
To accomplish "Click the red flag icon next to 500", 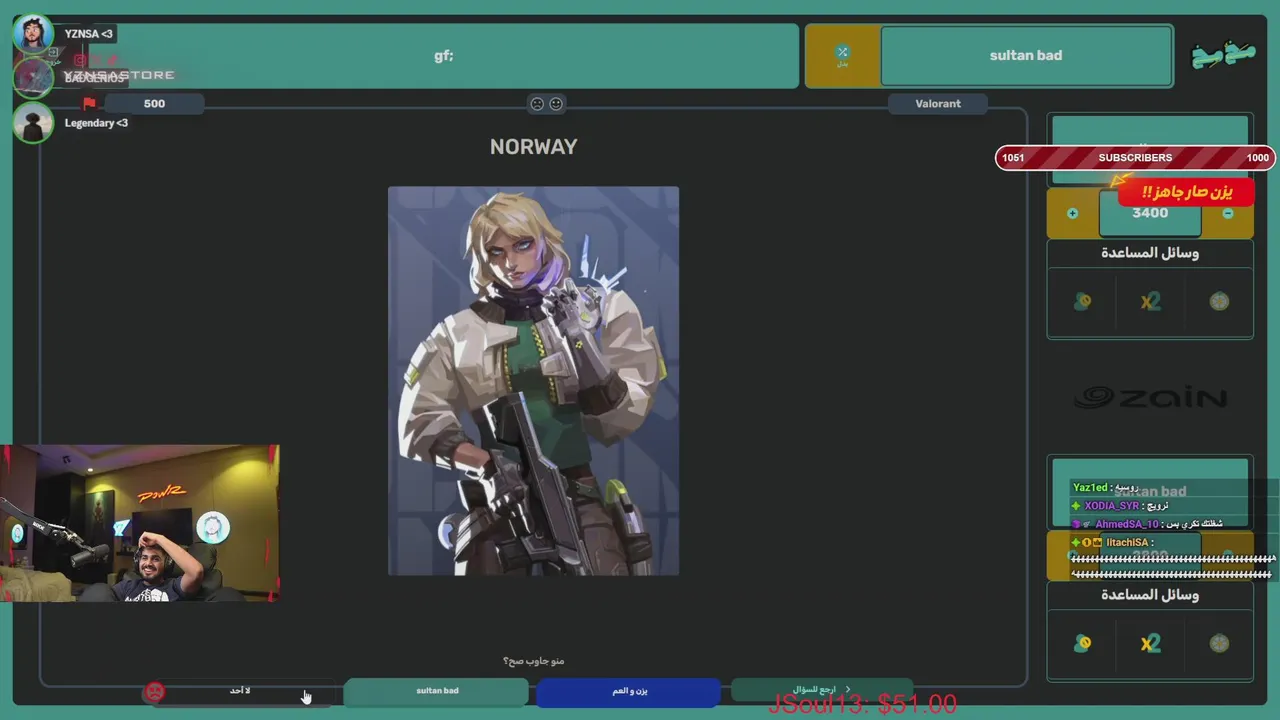I will (x=89, y=103).
